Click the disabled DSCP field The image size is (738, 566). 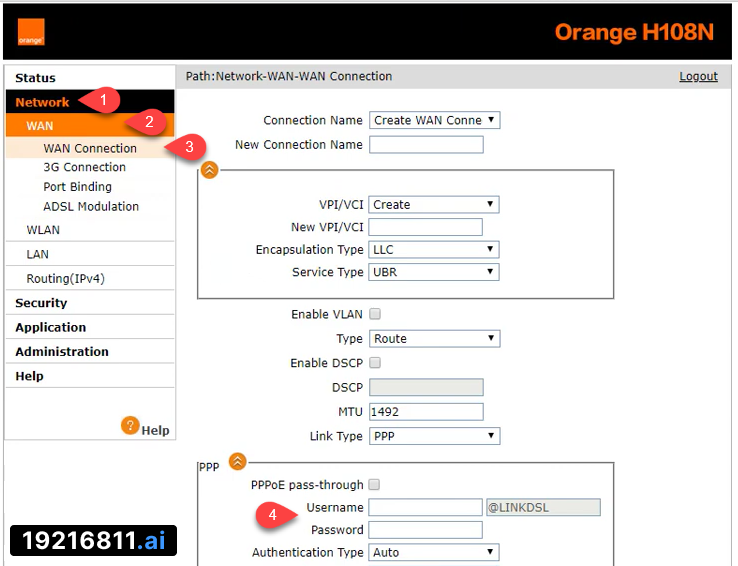coord(426,387)
